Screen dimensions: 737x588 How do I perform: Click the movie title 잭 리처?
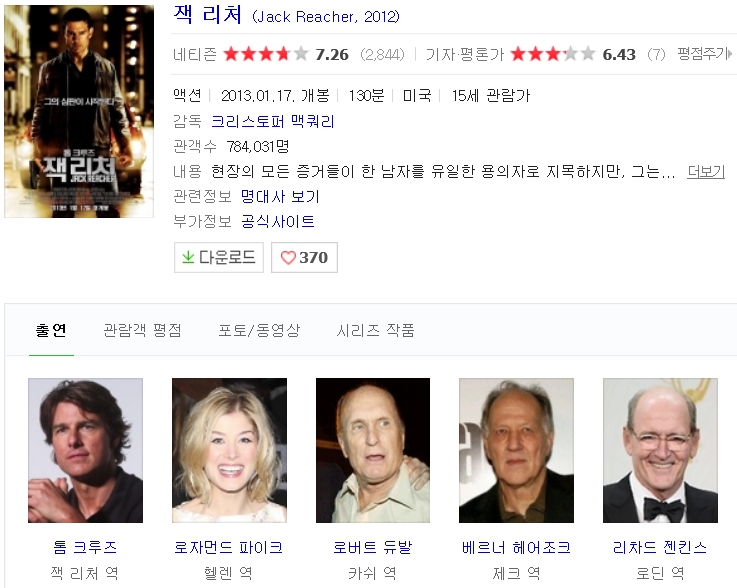207,17
